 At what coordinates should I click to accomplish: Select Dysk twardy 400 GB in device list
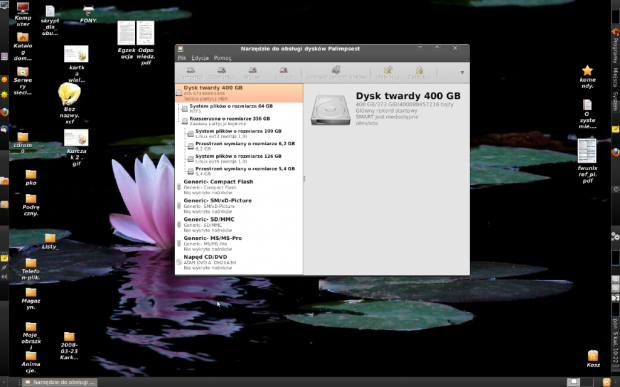click(239, 93)
